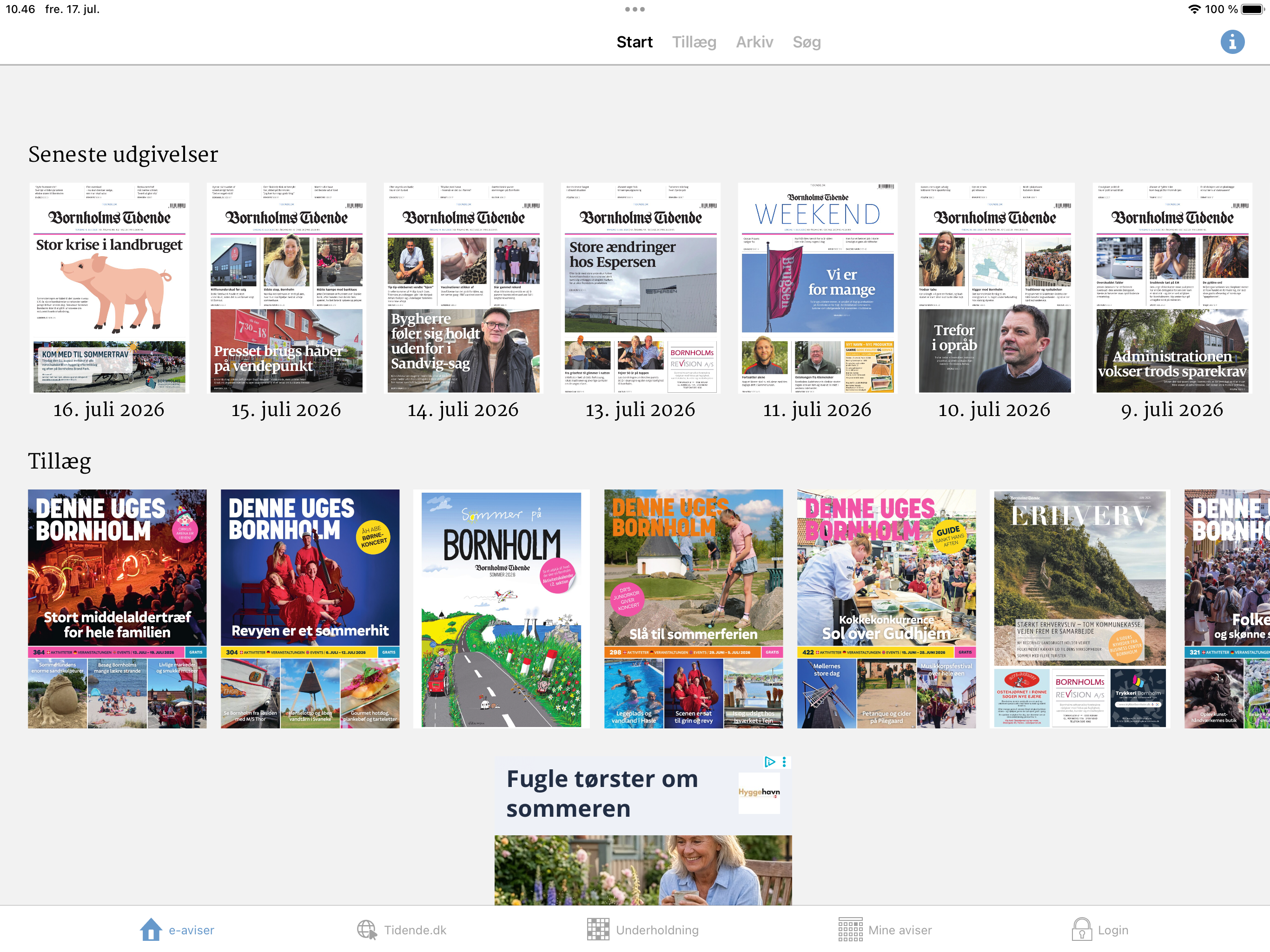Screen dimensions: 1270x952
Task: Open the WEEKEND edition cover
Action: [x=818, y=288]
